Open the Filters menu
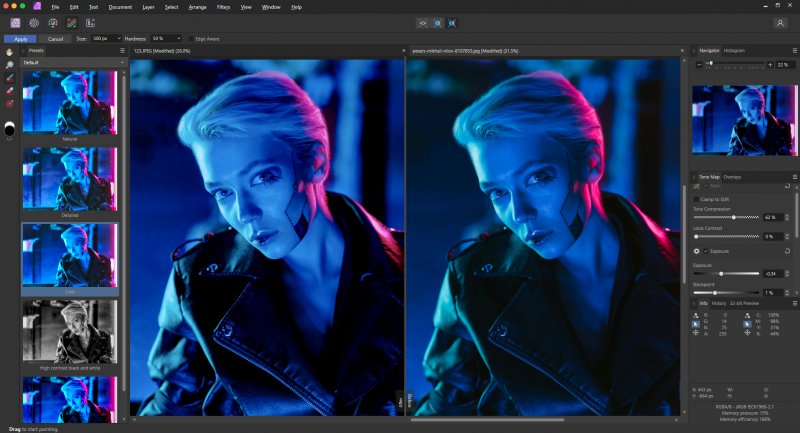800x433 pixels. [x=223, y=7]
